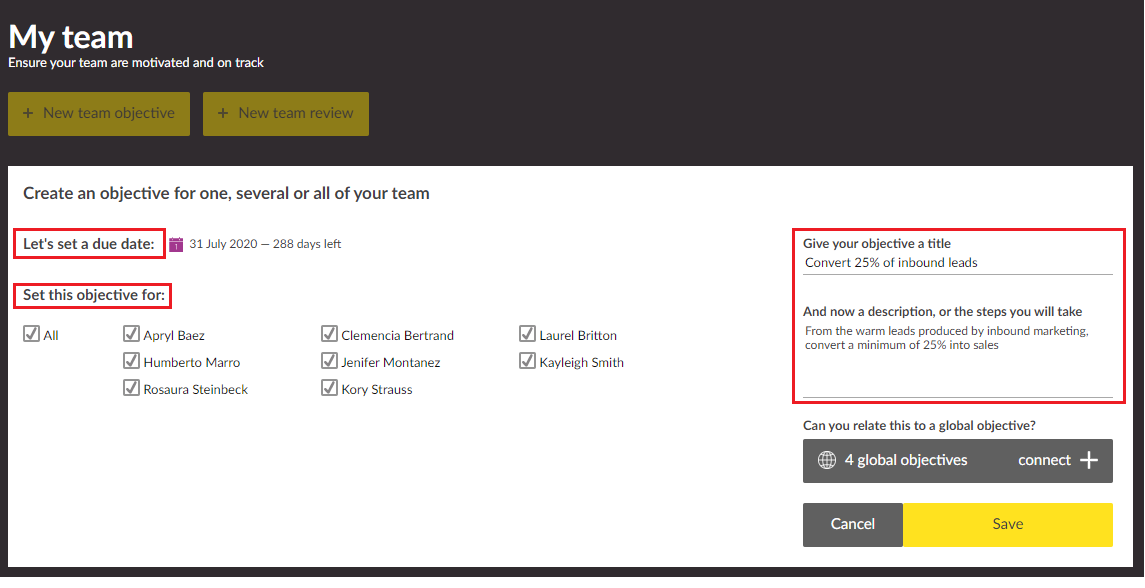The image size is (1145, 588).
Task: Deselect Kory Strauss from the objective
Action: 329,389
